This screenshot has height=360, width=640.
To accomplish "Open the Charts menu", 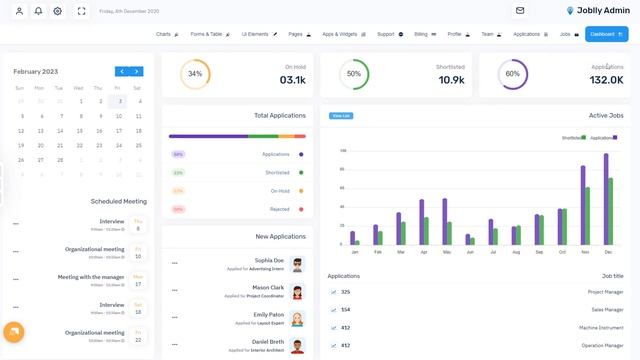I will pyautogui.click(x=167, y=34).
